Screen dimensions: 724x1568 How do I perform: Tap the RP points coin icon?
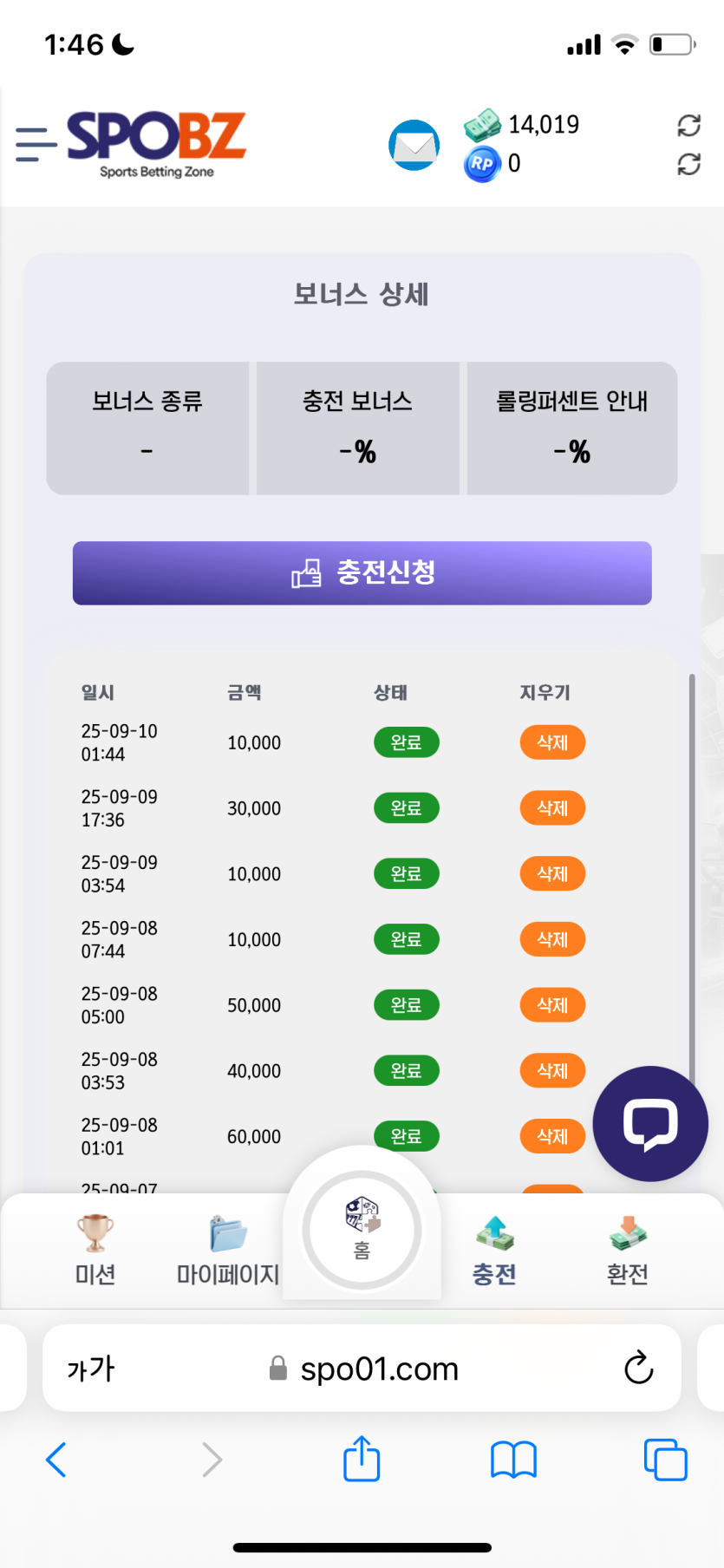tap(482, 164)
